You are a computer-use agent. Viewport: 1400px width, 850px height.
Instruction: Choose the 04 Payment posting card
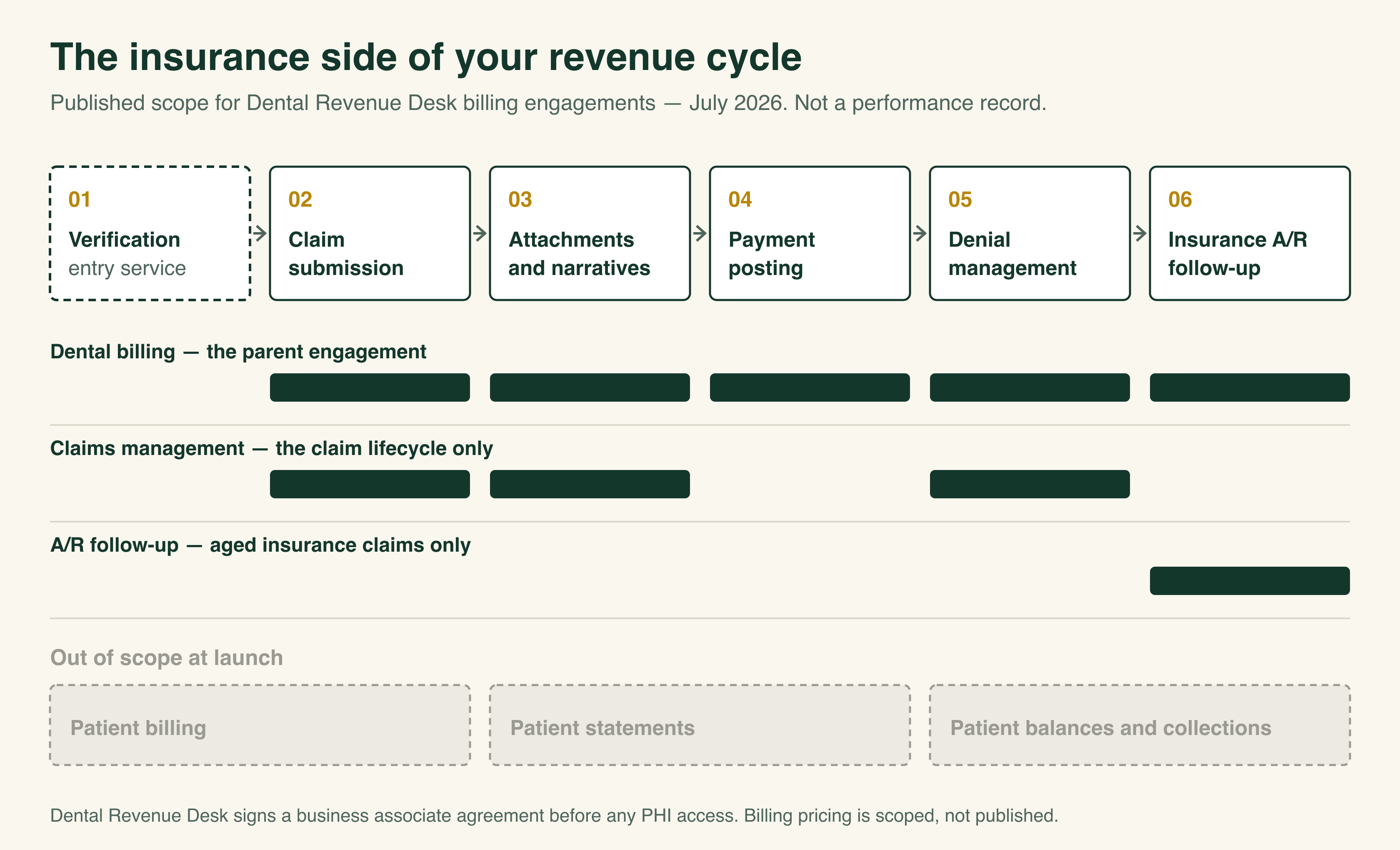click(810, 233)
